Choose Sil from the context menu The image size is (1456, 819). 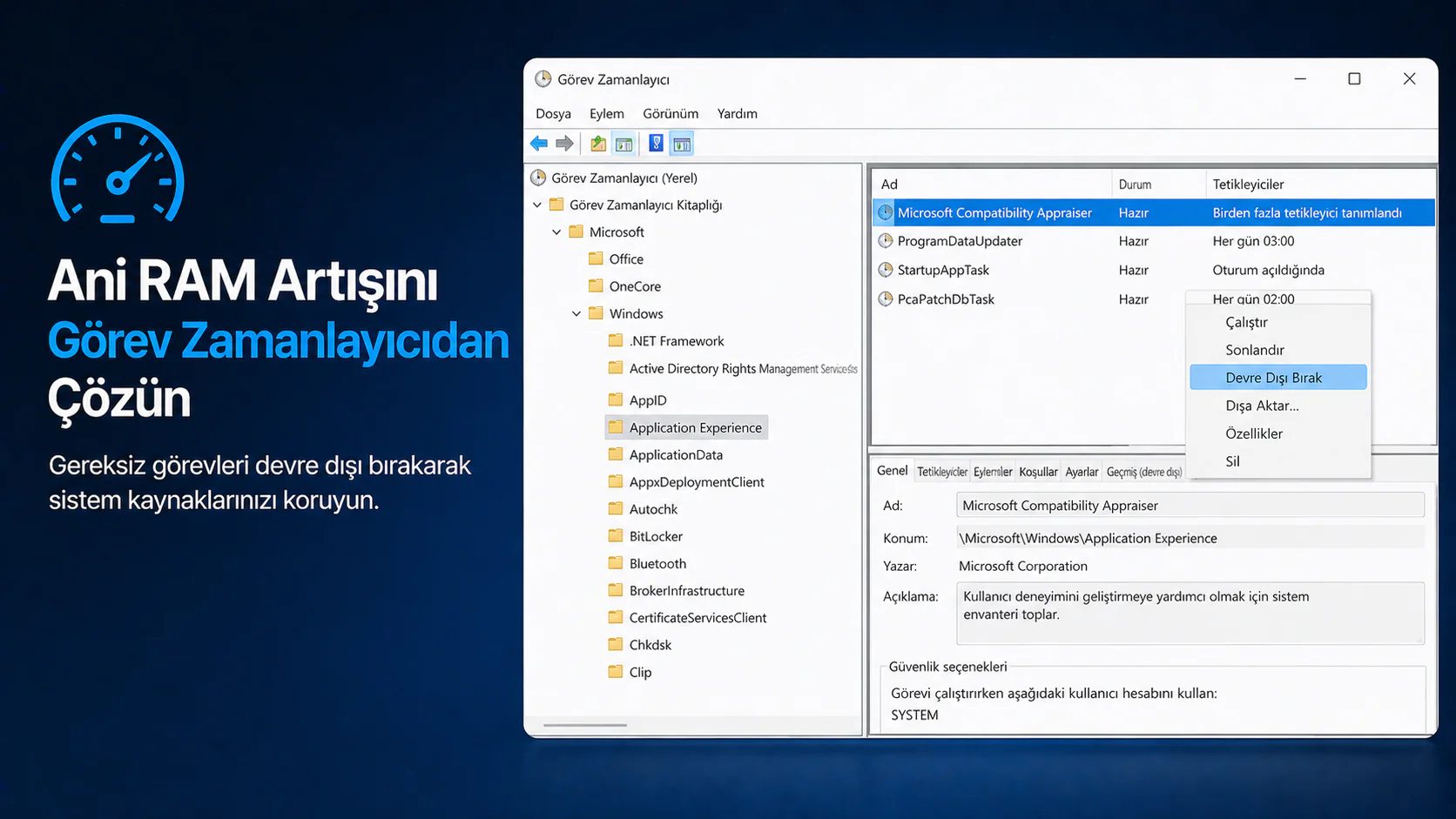pos(1278,461)
